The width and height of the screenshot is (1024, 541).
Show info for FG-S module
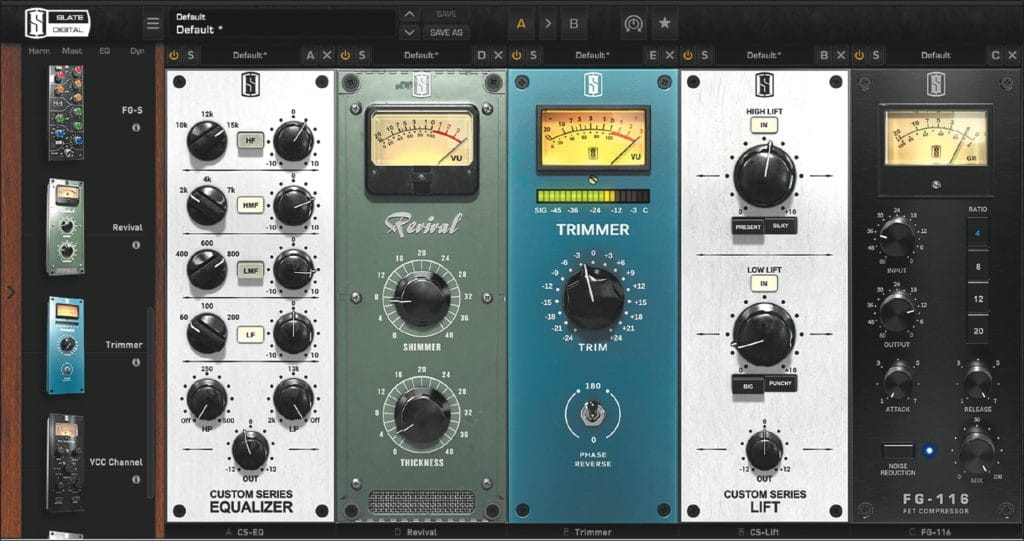click(x=136, y=127)
